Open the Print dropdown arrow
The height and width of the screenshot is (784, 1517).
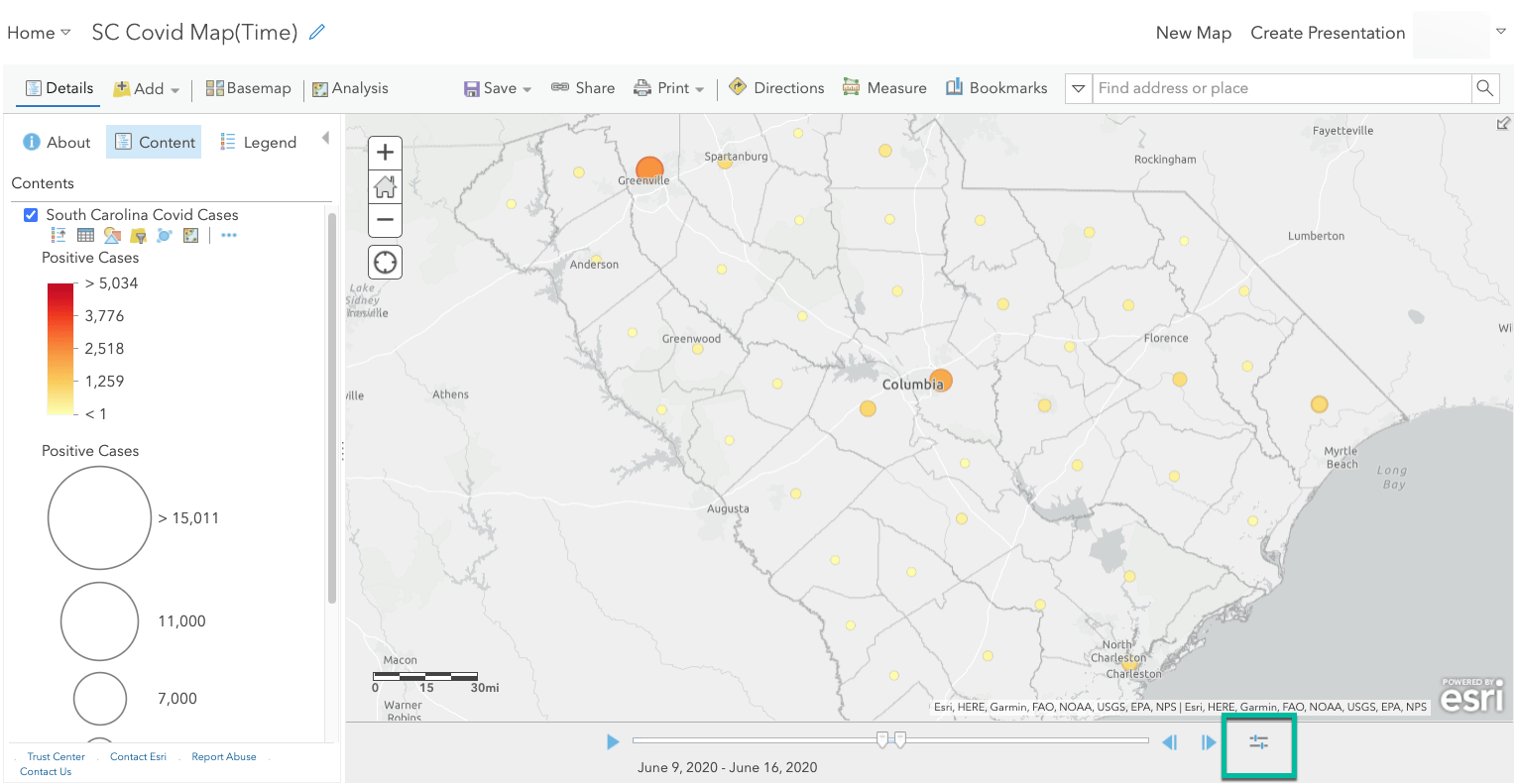pos(698,88)
